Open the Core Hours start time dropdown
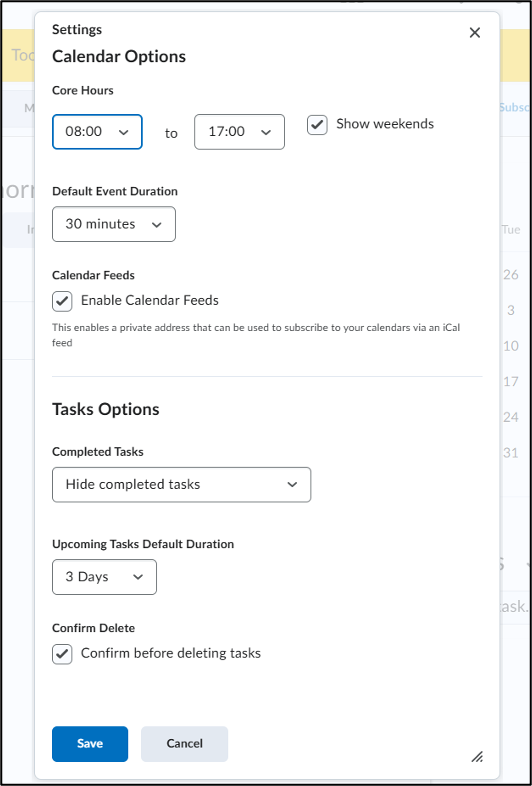Screen dimensions: 532x786 click(x=97, y=132)
